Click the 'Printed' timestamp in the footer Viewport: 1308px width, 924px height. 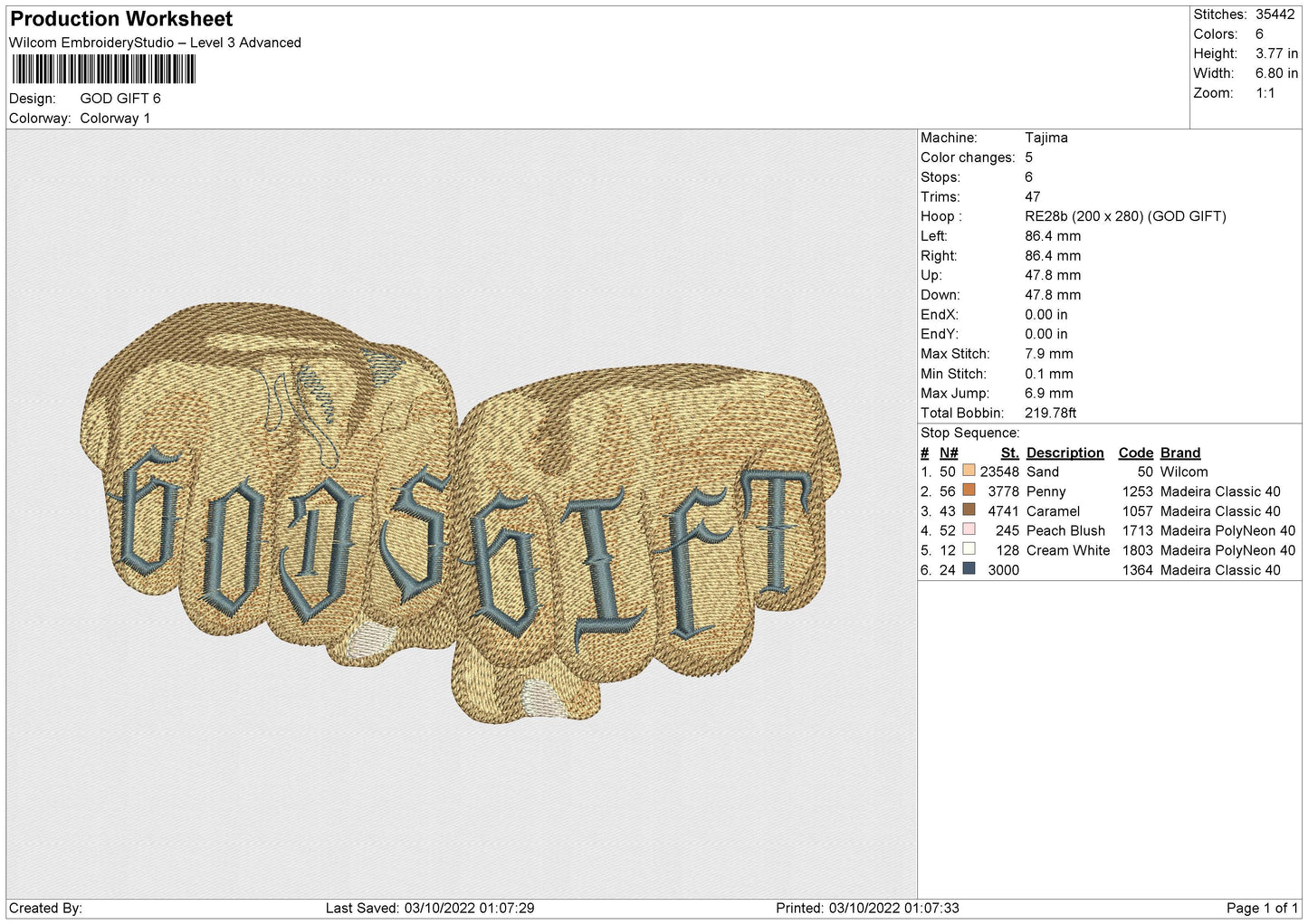point(867,909)
